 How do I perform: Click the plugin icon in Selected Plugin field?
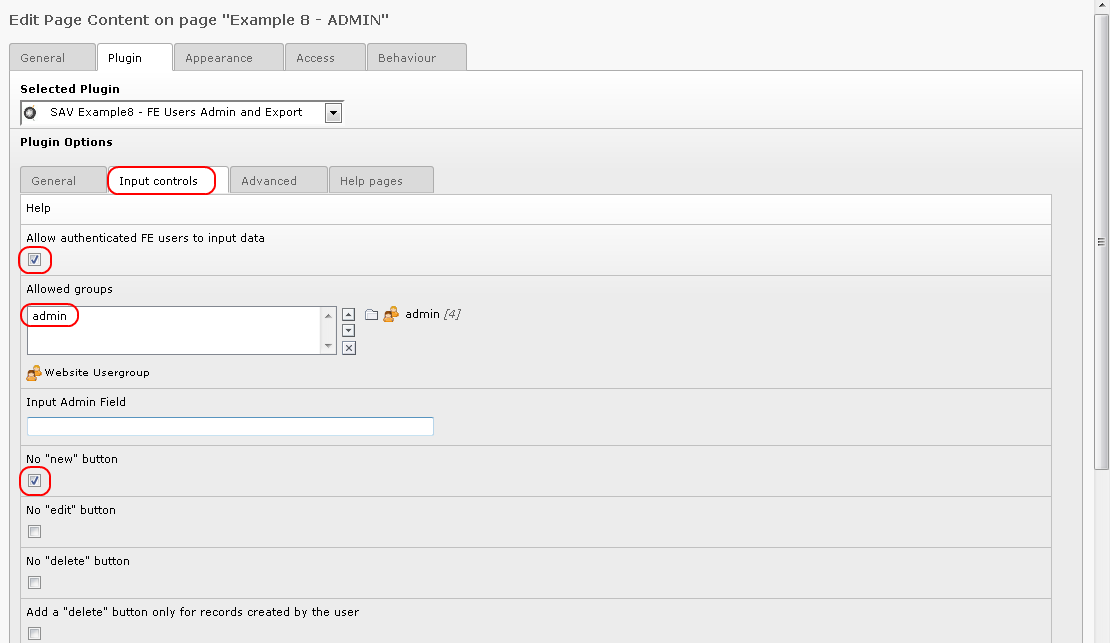30,113
